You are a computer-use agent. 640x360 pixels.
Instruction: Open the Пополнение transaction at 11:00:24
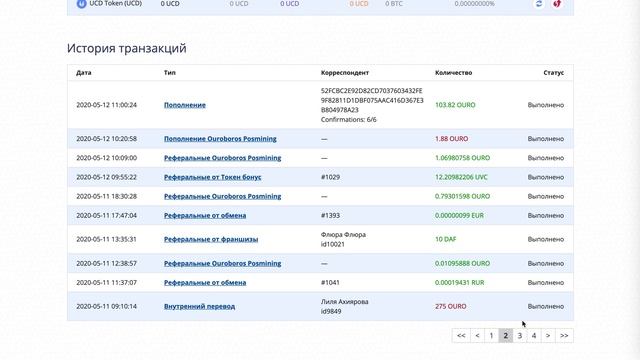tap(184, 105)
